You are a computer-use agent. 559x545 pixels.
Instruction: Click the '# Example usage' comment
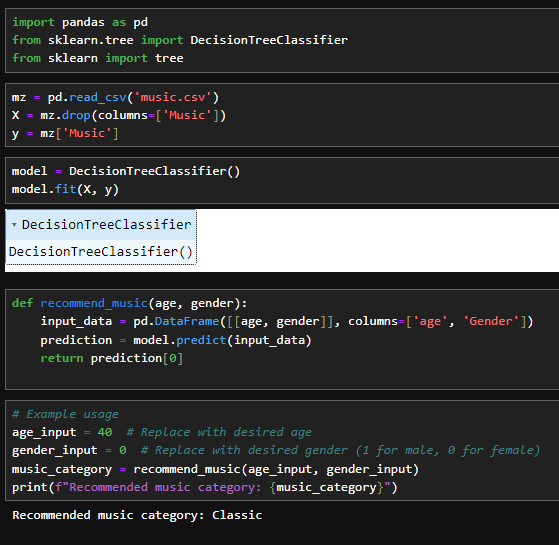[x=65, y=414]
